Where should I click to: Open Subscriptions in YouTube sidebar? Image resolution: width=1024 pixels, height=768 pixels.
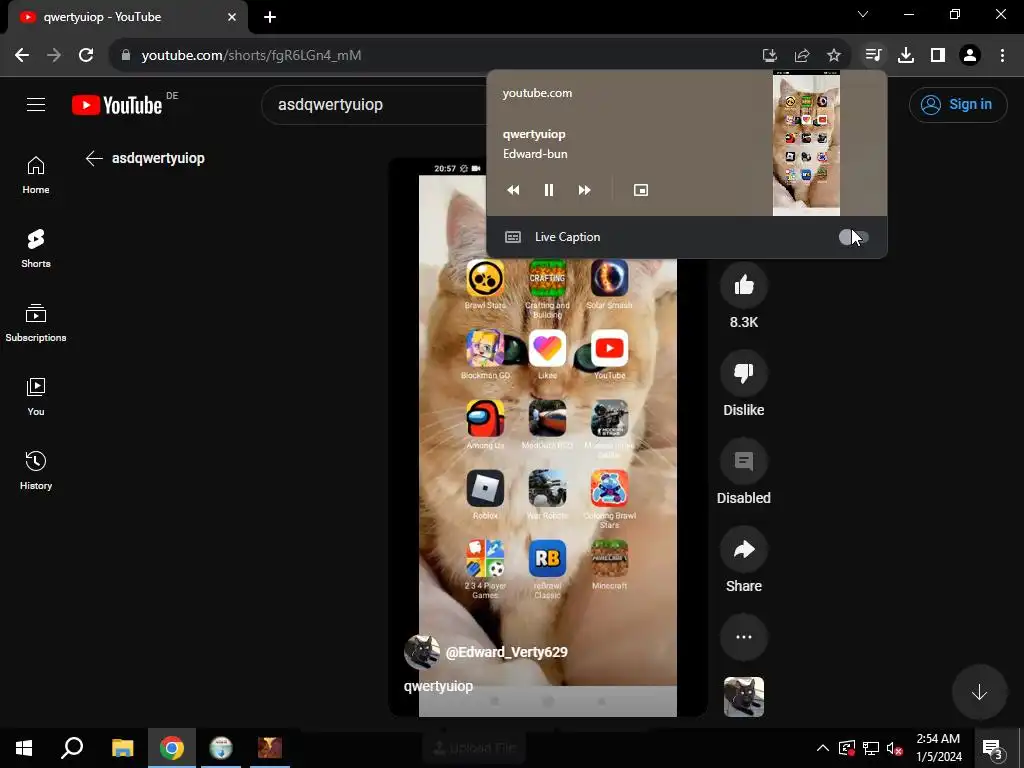pyautogui.click(x=36, y=323)
